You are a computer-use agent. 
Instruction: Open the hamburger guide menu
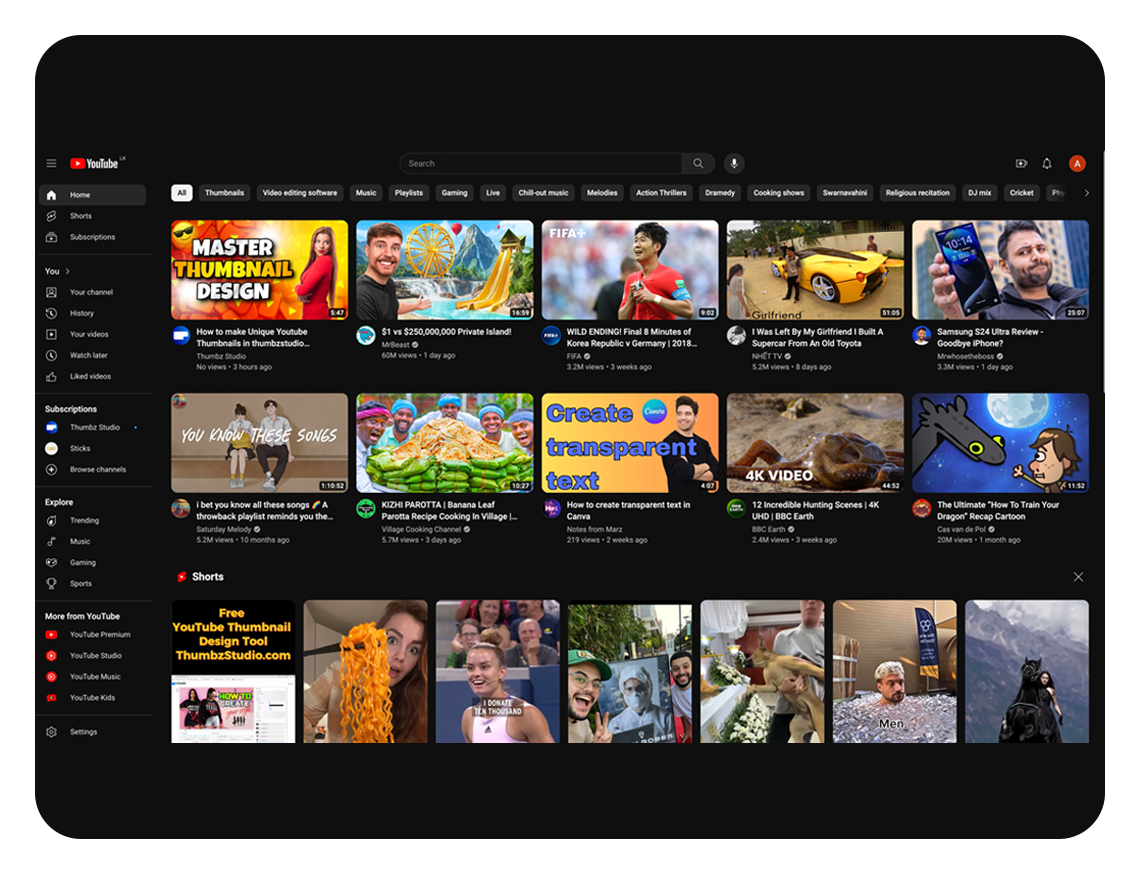[x=51, y=163]
